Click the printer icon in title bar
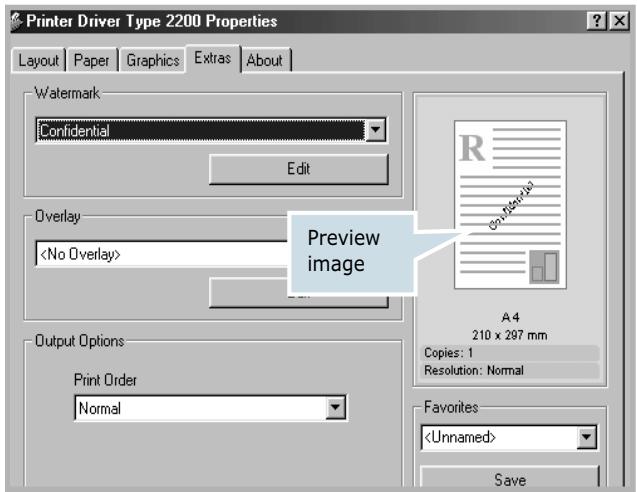Viewport: 637px width, 492px height. [x=17, y=22]
